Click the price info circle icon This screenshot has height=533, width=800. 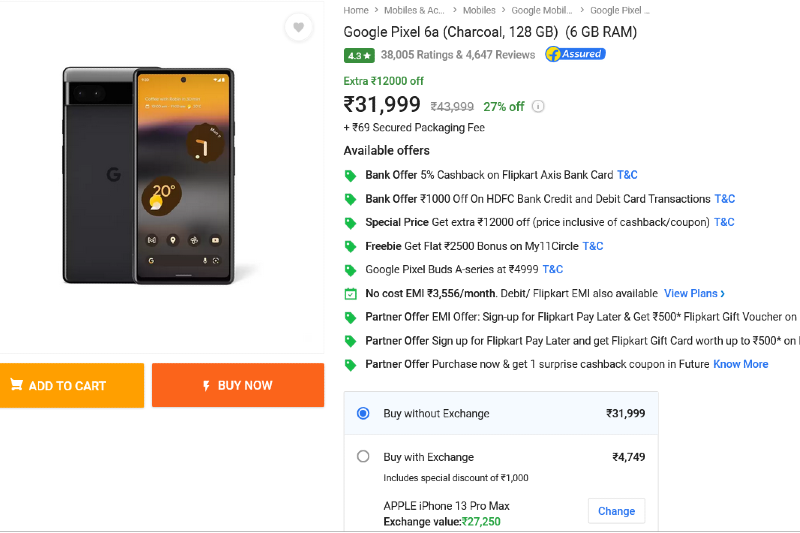pos(538,106)
